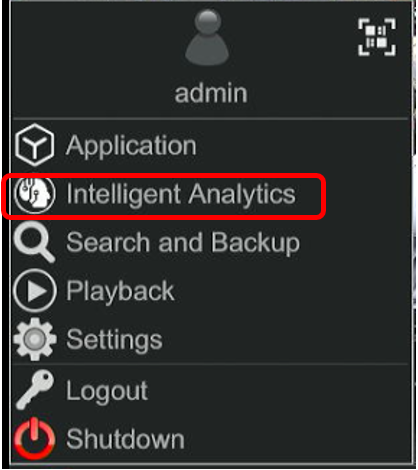The height and width of the screenshot is (470, 418).
Task: Click the admin username text
Action: tap(211, 93)
